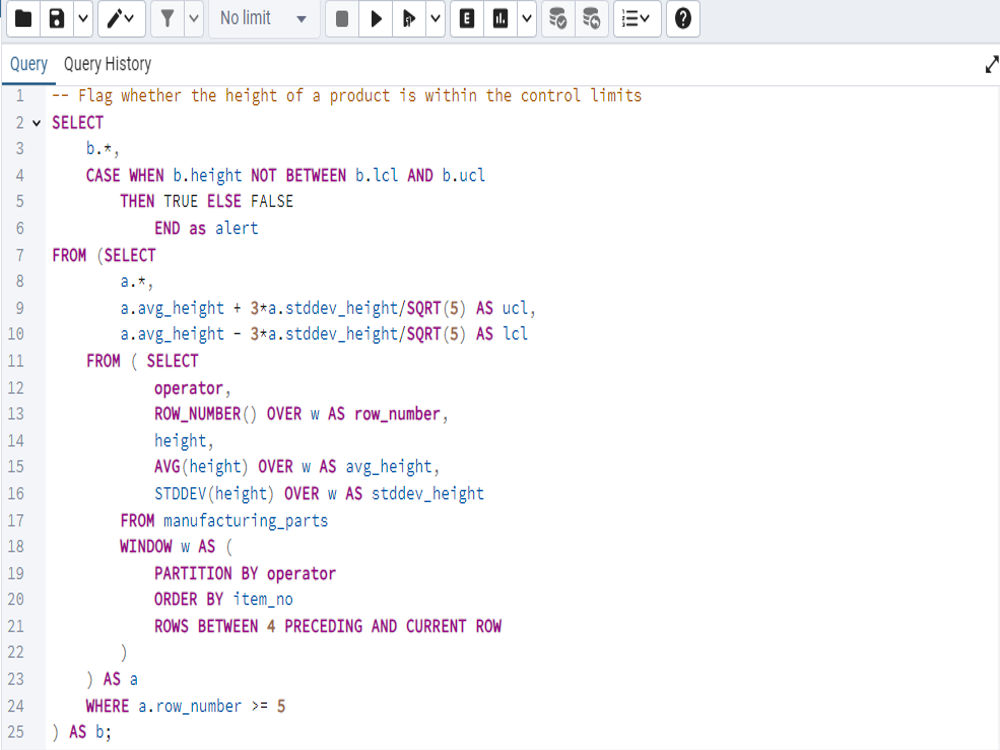Commit the transaction
Screen dimensions: 1000x750
pos(558,18)
